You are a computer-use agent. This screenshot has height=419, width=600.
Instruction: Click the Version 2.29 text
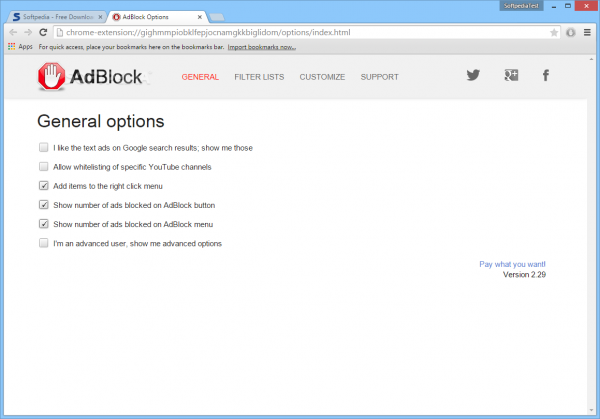pyautogui.click(x=524, y=274)
